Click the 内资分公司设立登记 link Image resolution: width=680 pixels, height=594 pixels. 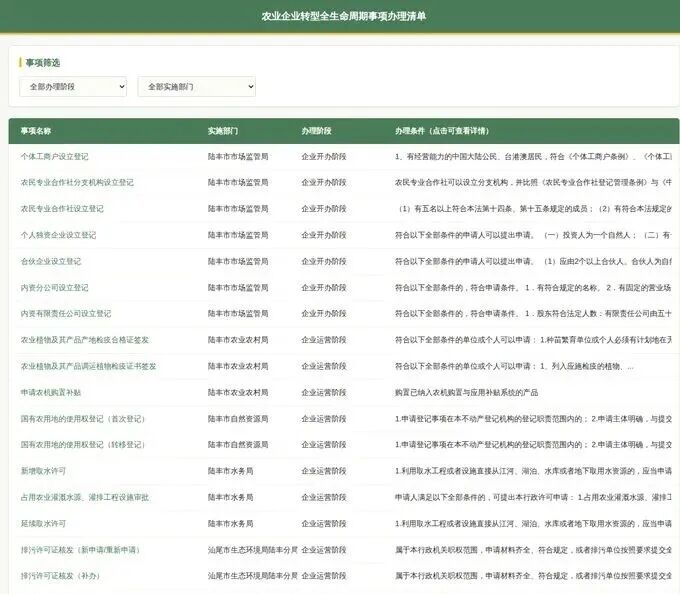pyautogui.click(x=54, y=288)
